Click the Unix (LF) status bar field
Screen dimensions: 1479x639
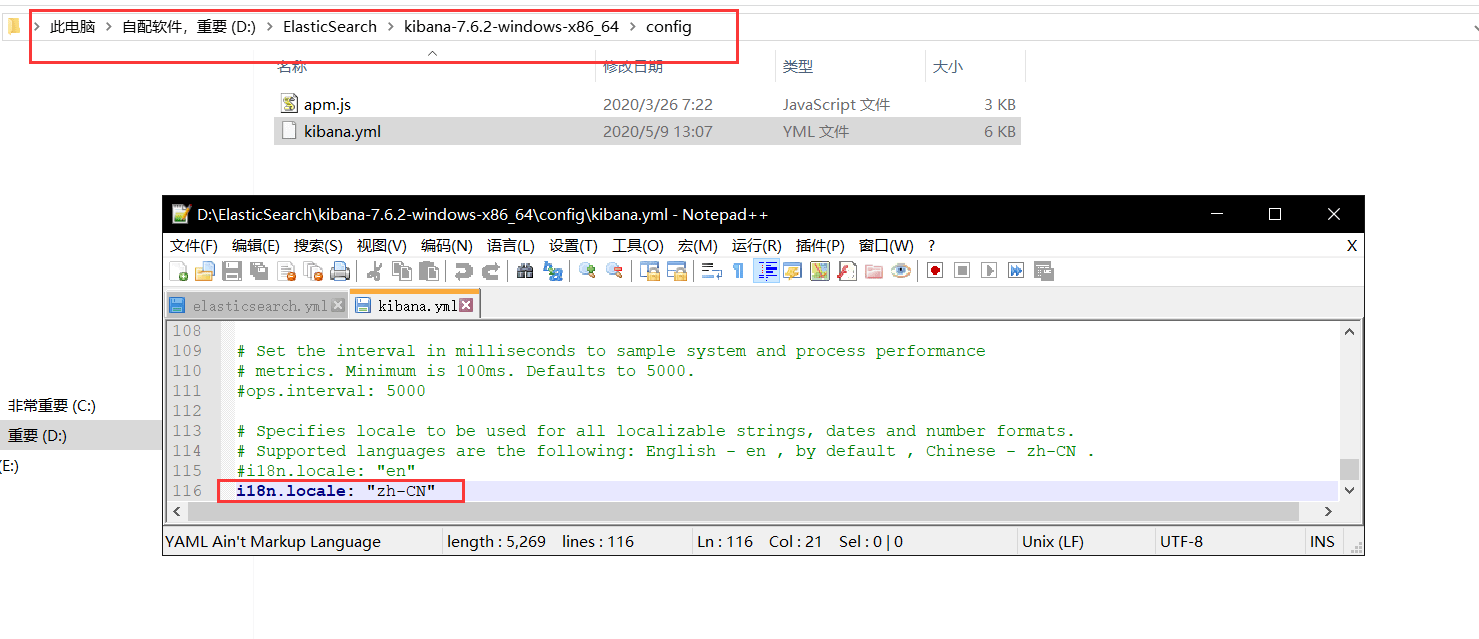[1053, 541]
